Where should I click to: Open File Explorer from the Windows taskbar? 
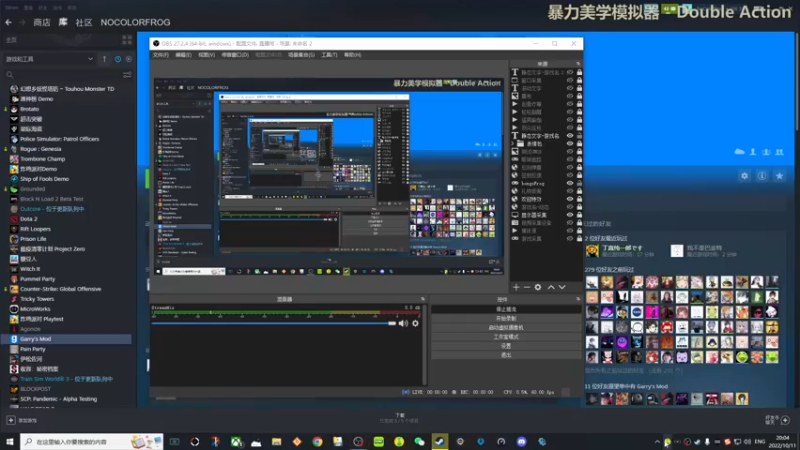(277, 441)
